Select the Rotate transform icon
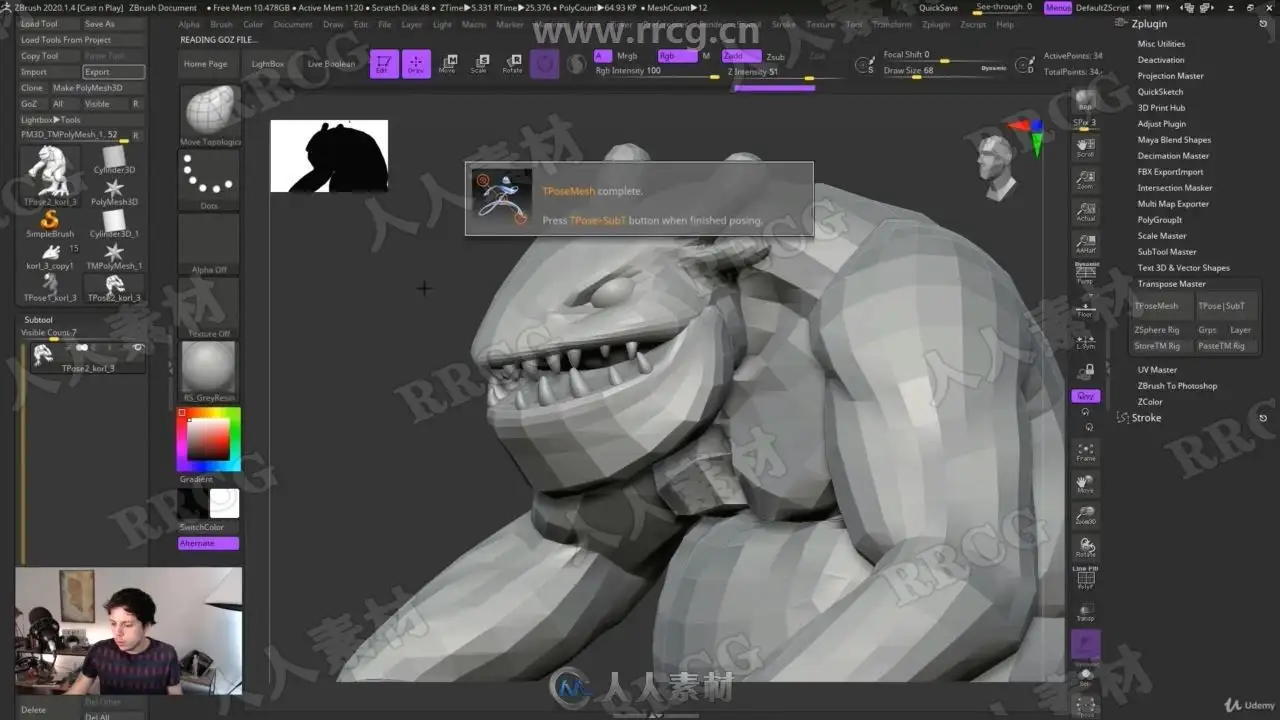 [x=512, y=64]
